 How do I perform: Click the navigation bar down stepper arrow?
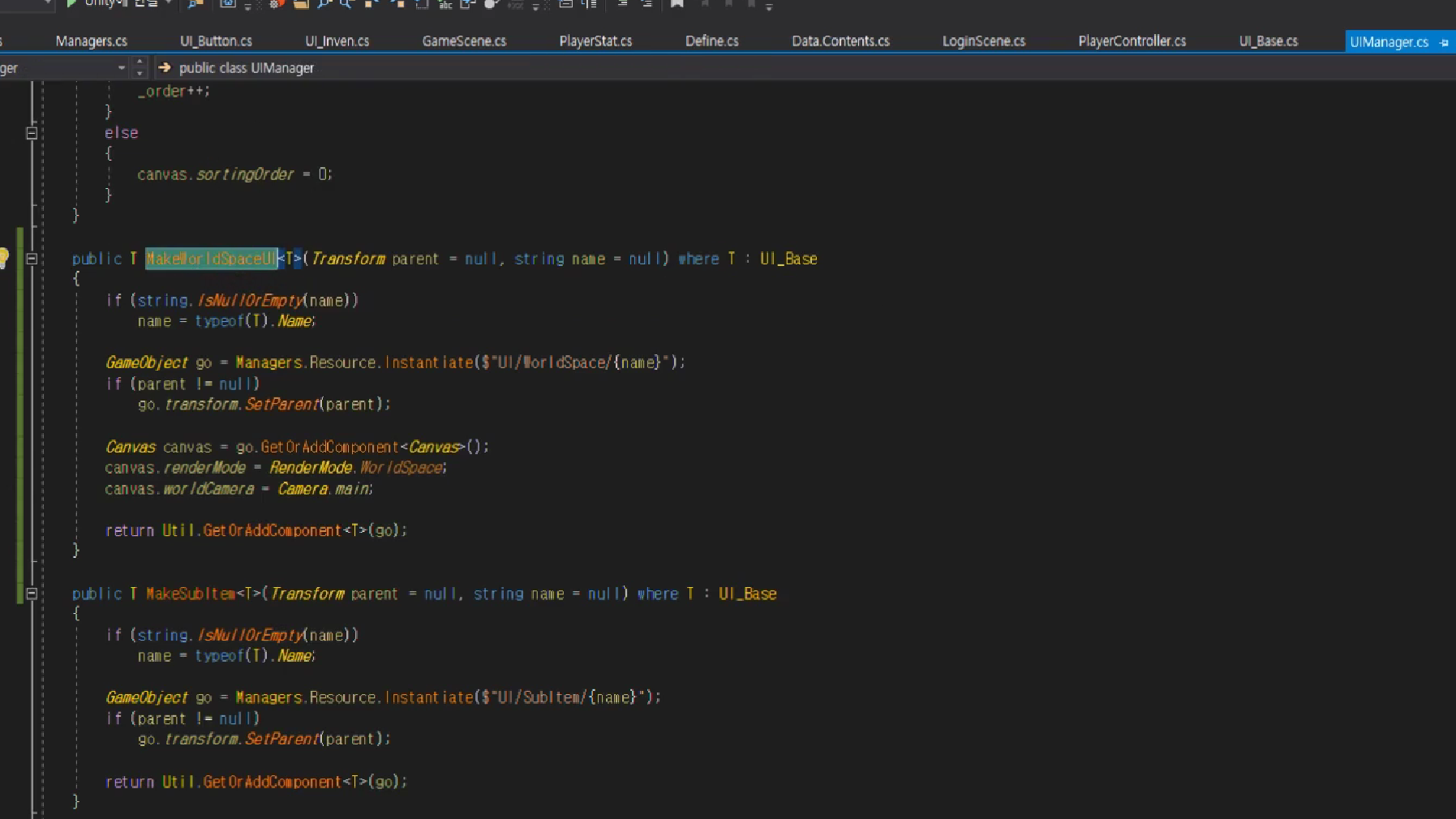tap(140, 73)
